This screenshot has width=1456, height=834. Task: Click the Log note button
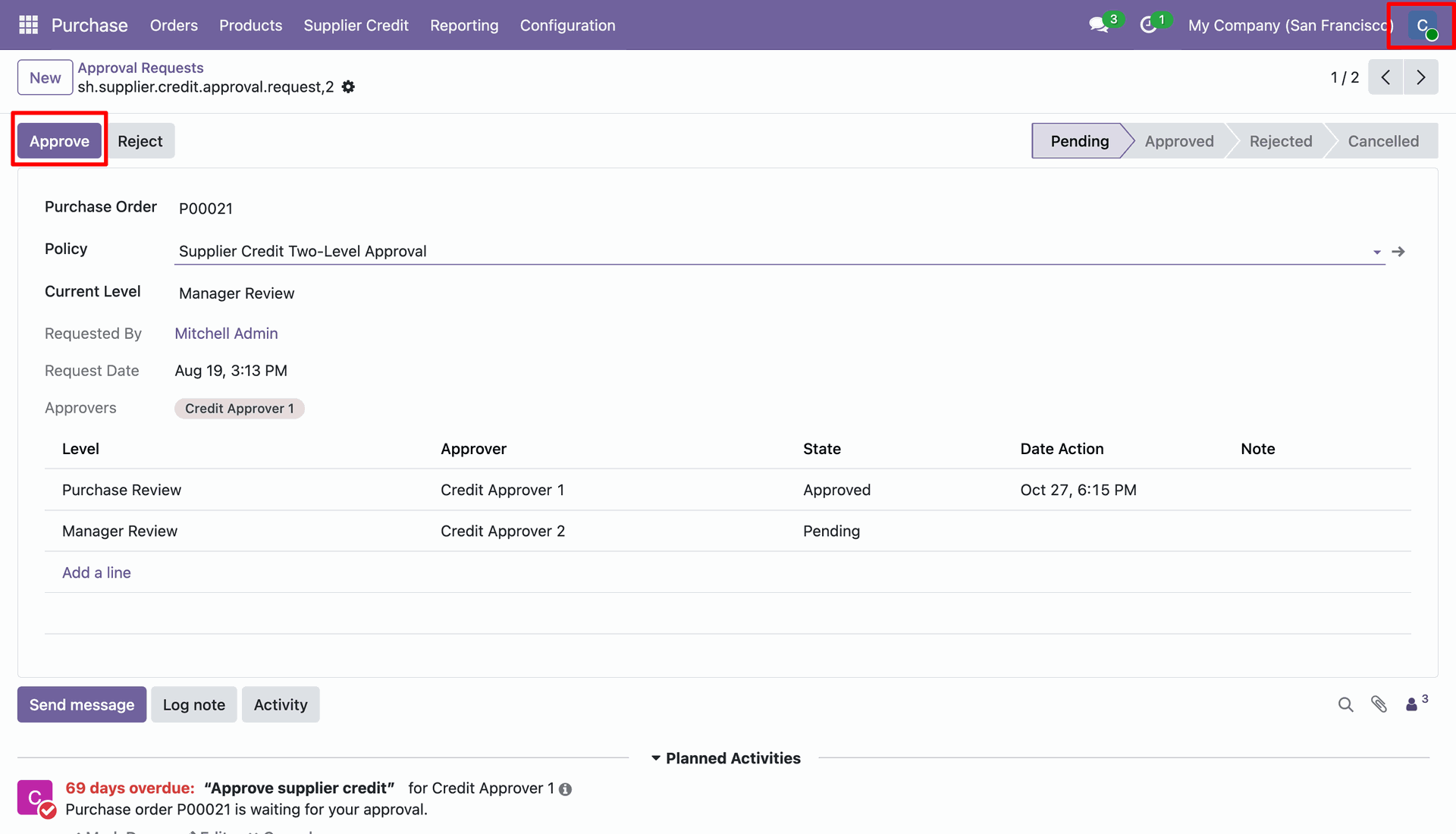(x=194, y=705)
